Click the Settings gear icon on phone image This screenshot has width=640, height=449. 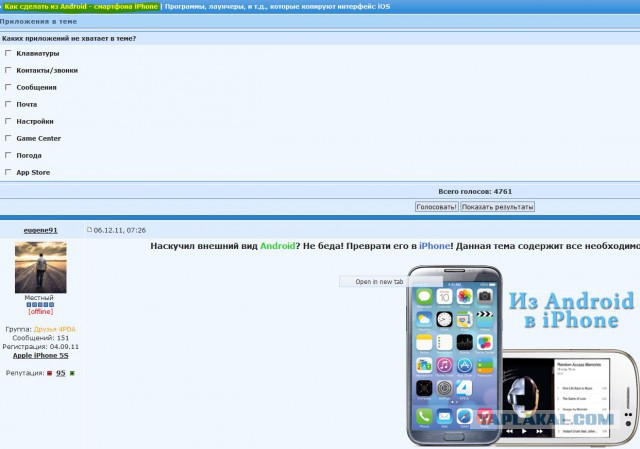[x=444, y=388]
